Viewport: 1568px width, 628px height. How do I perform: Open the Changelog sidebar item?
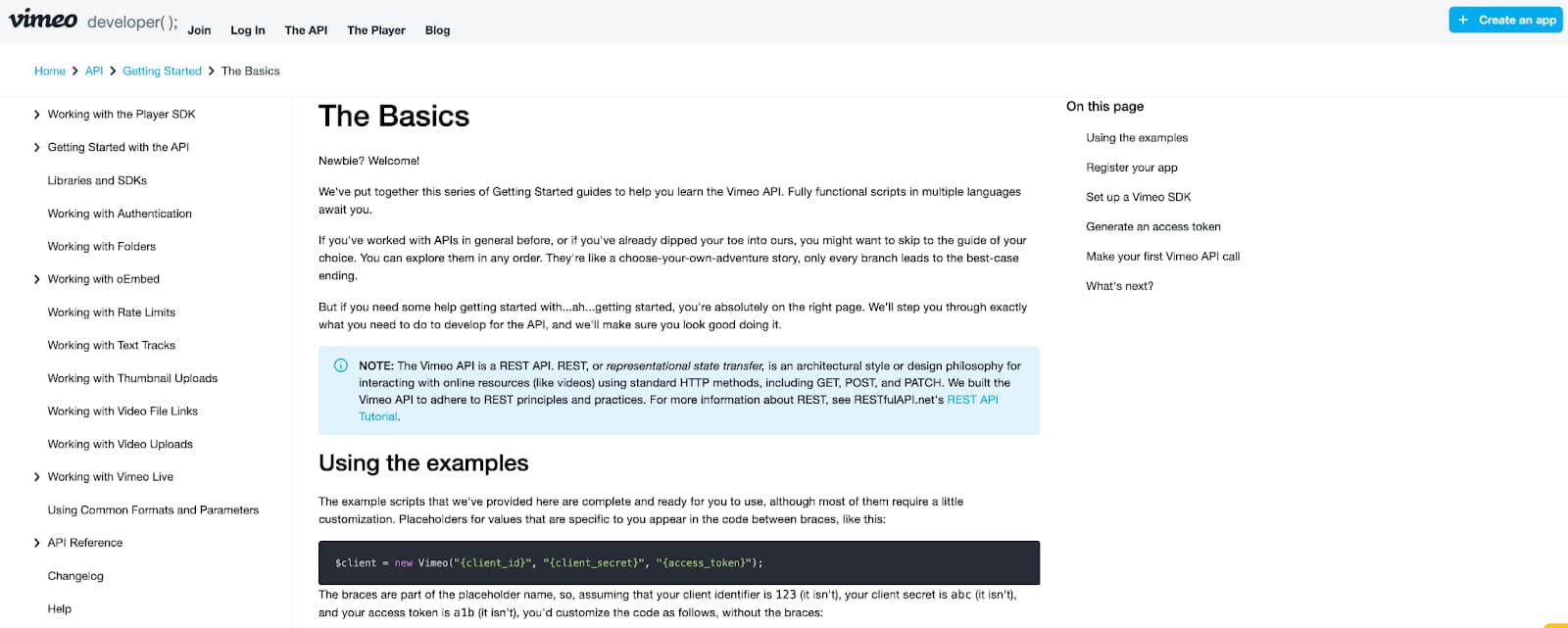[75, 576]
